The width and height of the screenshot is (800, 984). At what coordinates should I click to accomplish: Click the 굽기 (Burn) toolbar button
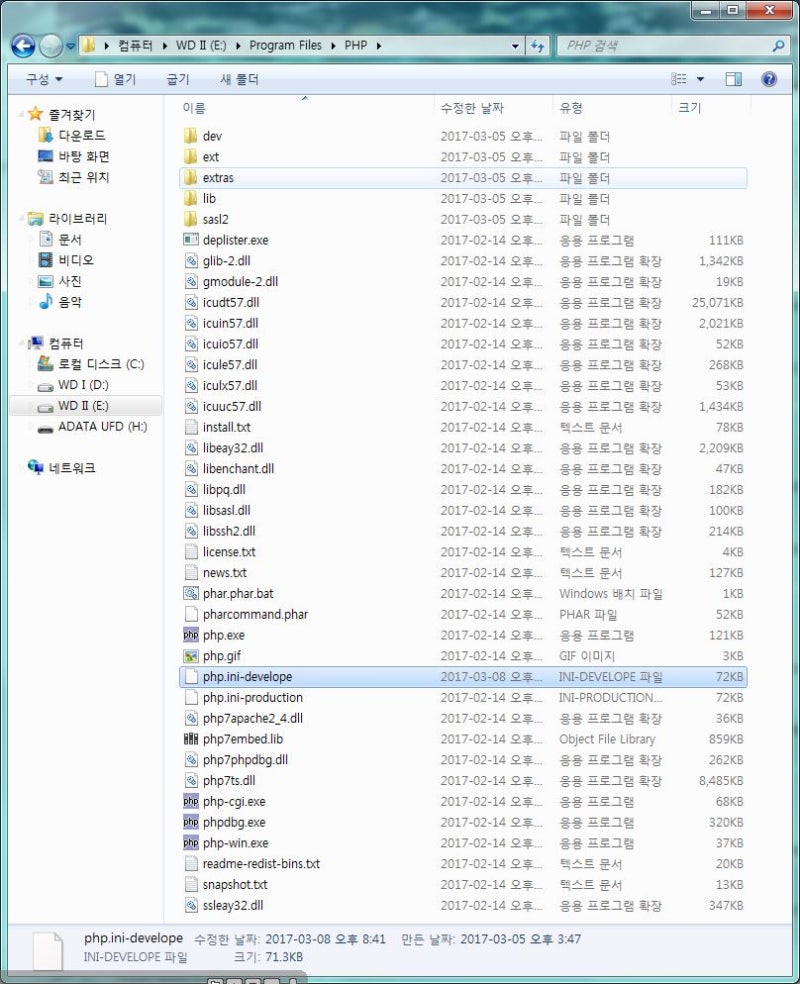[178, 79]
